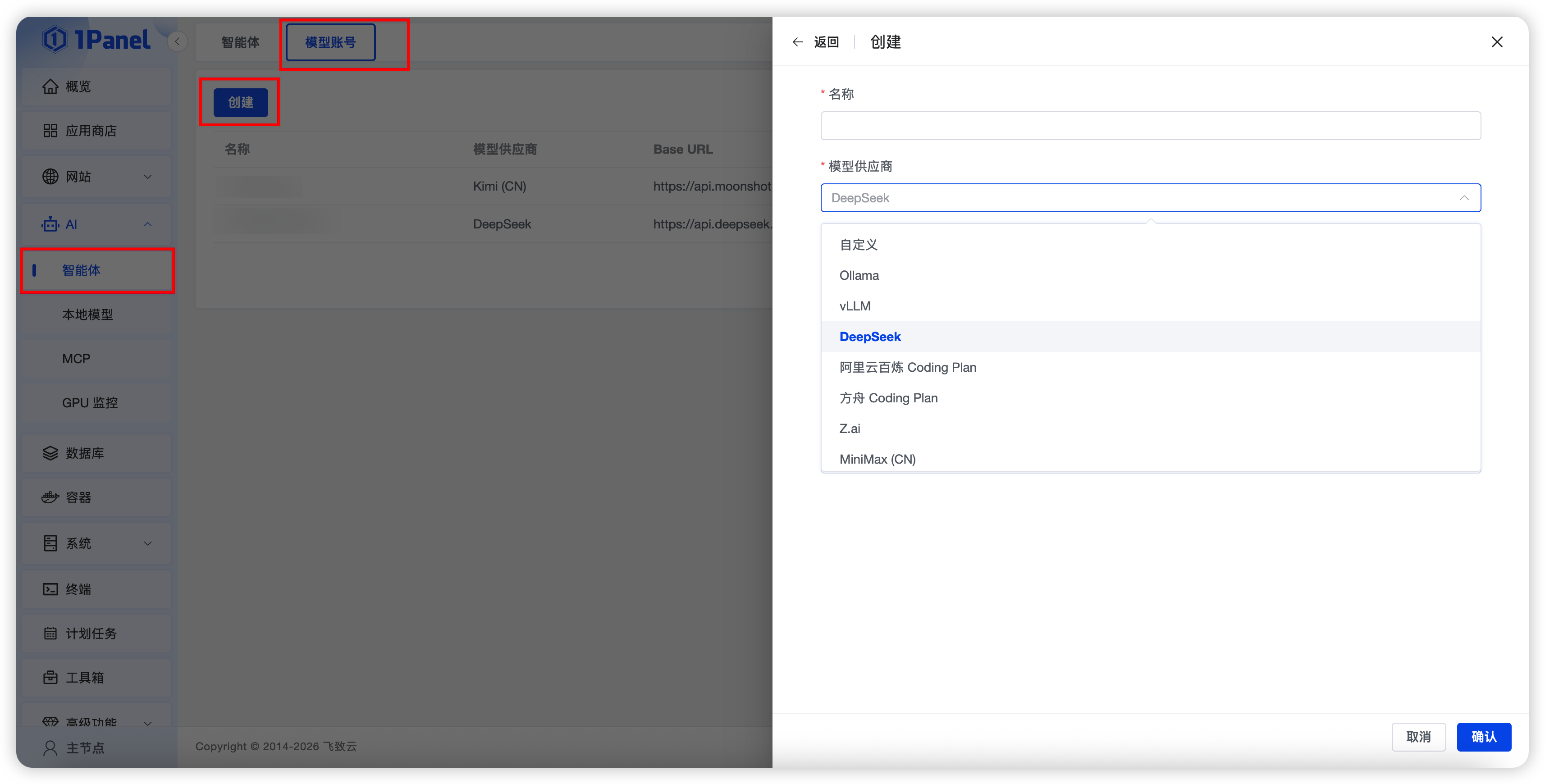Click the 取消 cancel button
This screenshot has width=1545, height=784.
coord(1419,737)
